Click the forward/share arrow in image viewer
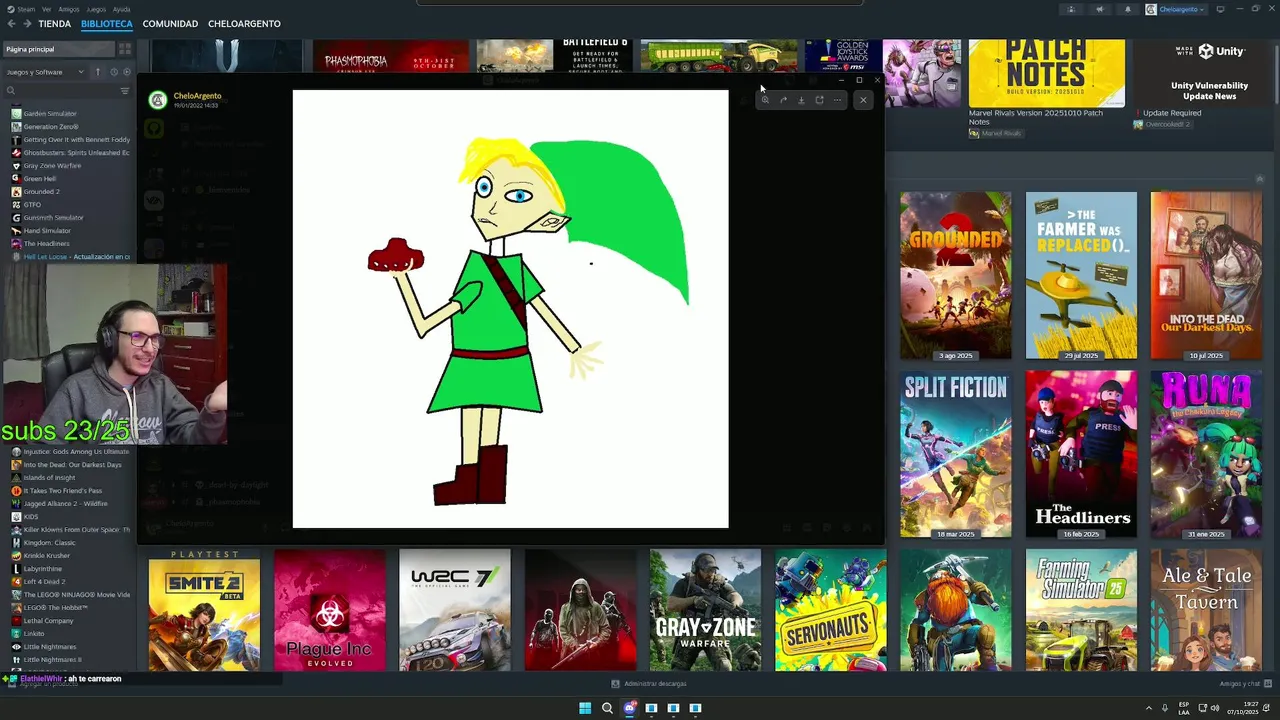 pyautogui.click(x=783, y=100)
